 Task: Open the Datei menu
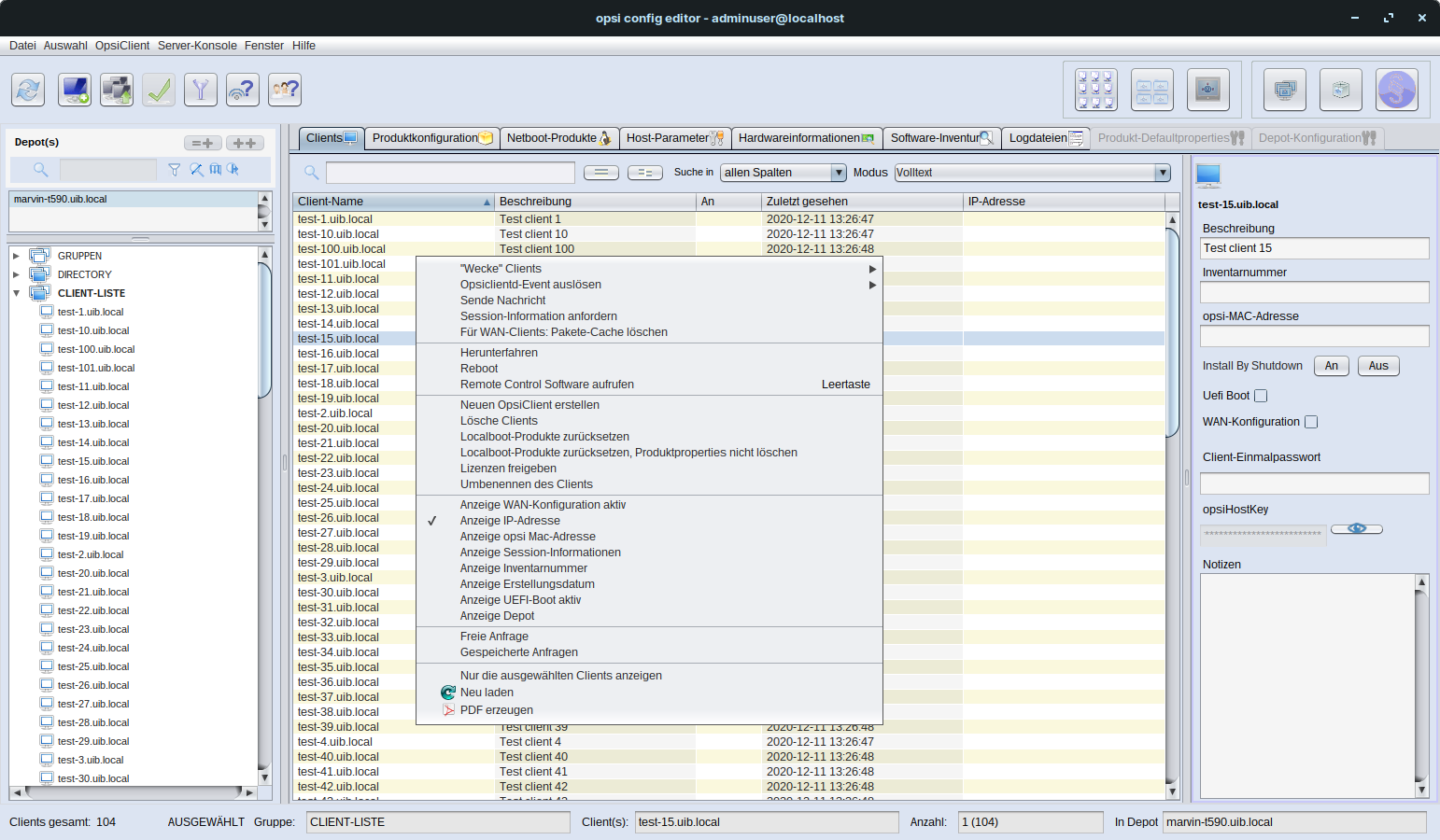coord(22,46)
